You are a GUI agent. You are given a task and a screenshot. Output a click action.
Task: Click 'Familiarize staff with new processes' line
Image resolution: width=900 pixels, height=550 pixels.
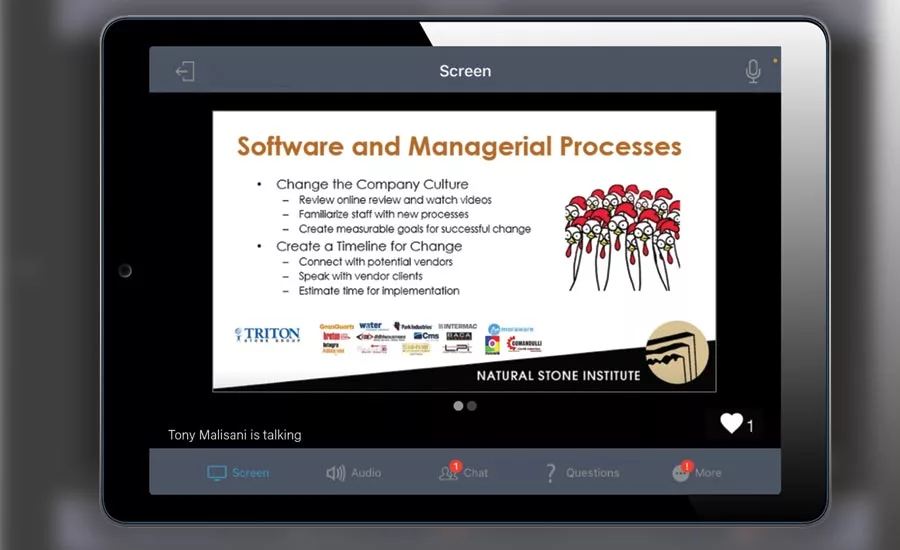tap(383, 214)
